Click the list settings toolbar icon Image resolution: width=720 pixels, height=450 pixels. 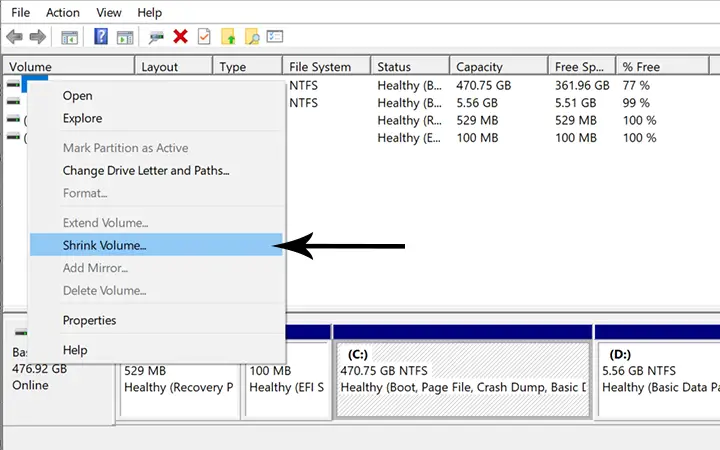[x=275, y=36]
